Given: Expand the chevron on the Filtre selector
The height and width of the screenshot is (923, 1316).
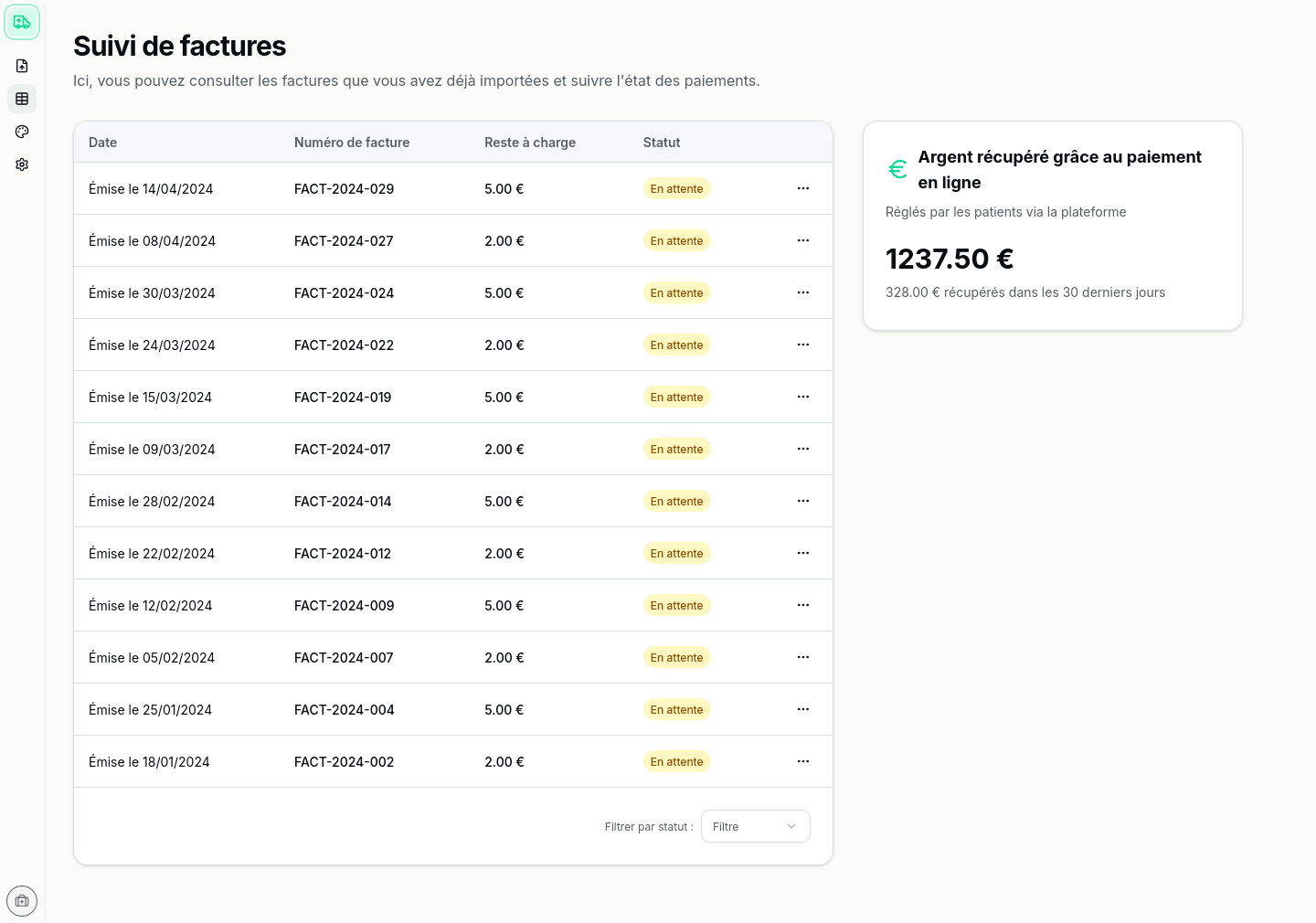Looking at the screenshot, I should (792, 826).
